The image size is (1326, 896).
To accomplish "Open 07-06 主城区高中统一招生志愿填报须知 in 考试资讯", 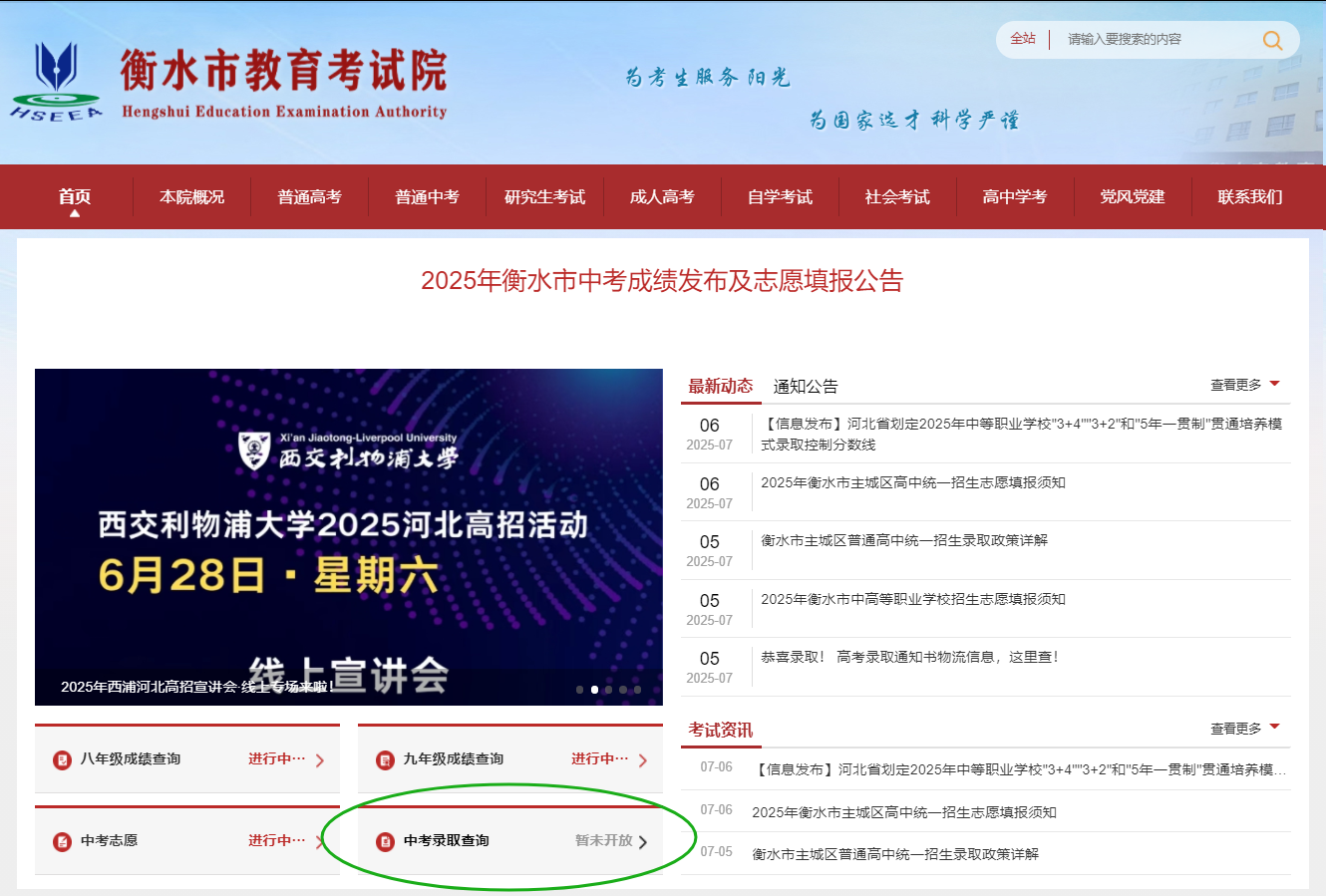I will 904,813.
